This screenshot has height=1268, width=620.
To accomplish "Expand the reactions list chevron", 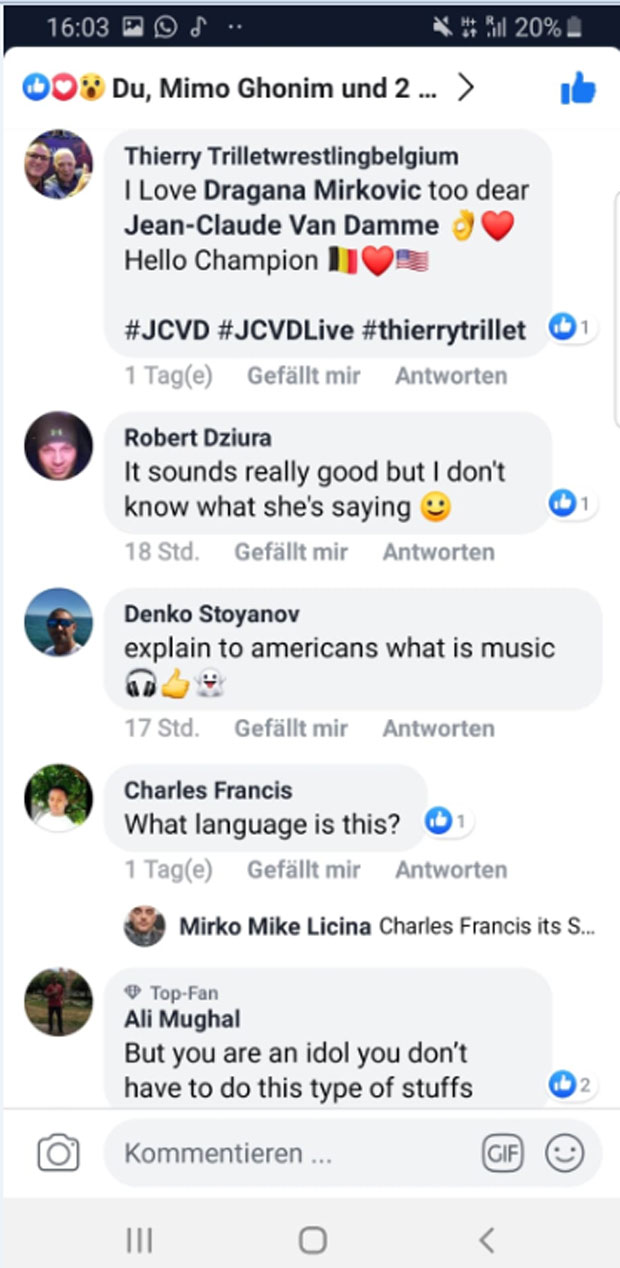I will point(465,89).
